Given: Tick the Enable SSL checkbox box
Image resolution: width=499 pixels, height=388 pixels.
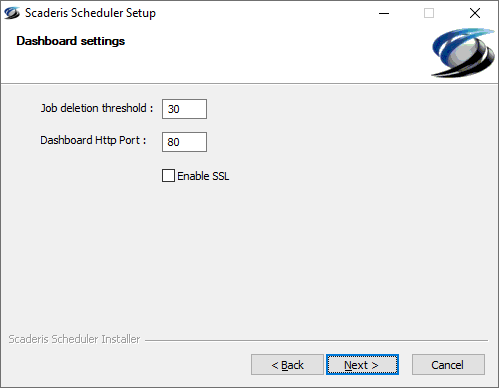Looking at the screenshot, I should (168, 176).
